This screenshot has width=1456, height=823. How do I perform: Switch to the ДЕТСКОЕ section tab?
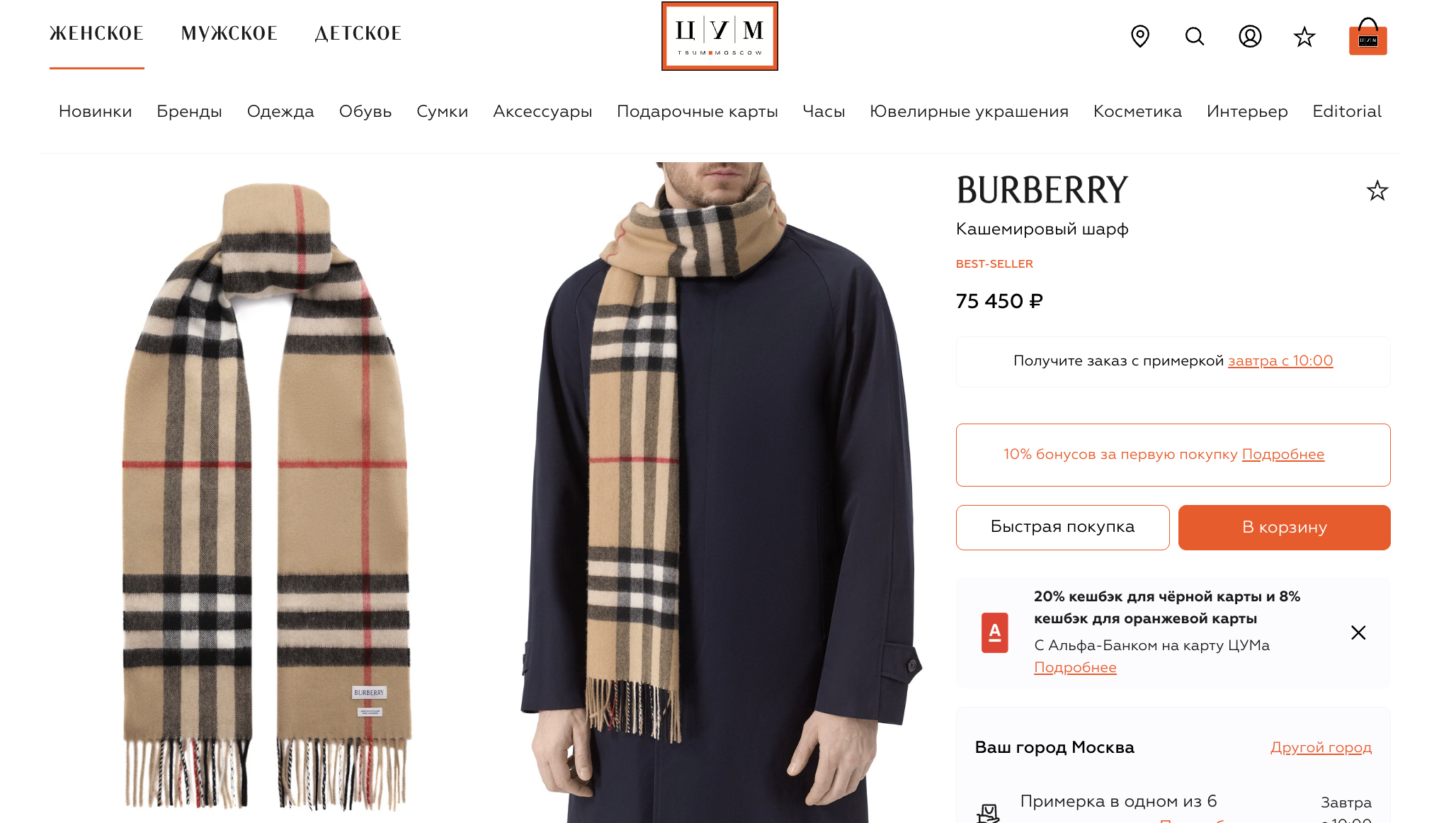(358, 33)
